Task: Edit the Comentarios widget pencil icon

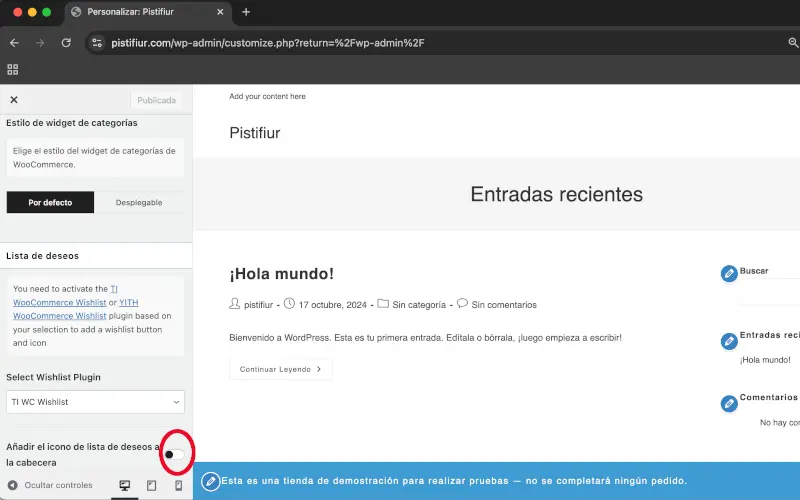Action: (x=729, y=404)
